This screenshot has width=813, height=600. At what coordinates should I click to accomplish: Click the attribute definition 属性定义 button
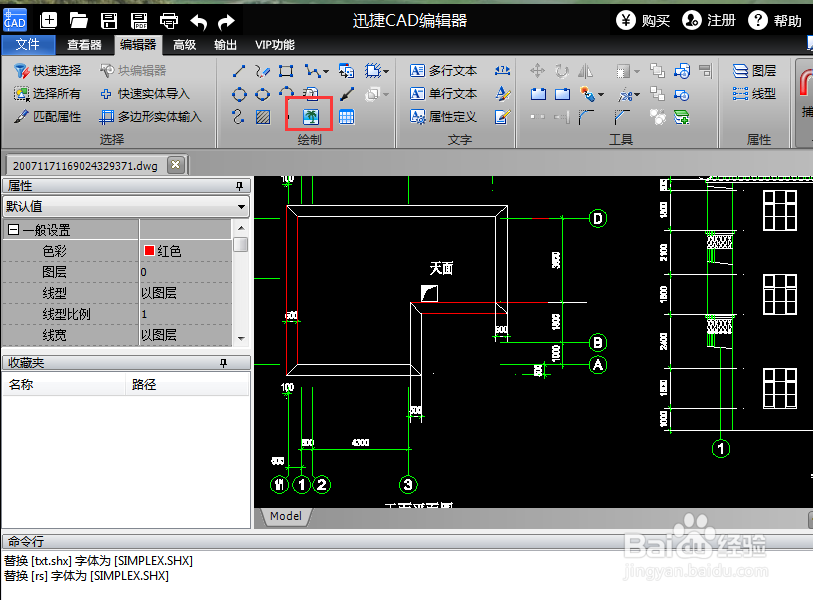[443, 117]
